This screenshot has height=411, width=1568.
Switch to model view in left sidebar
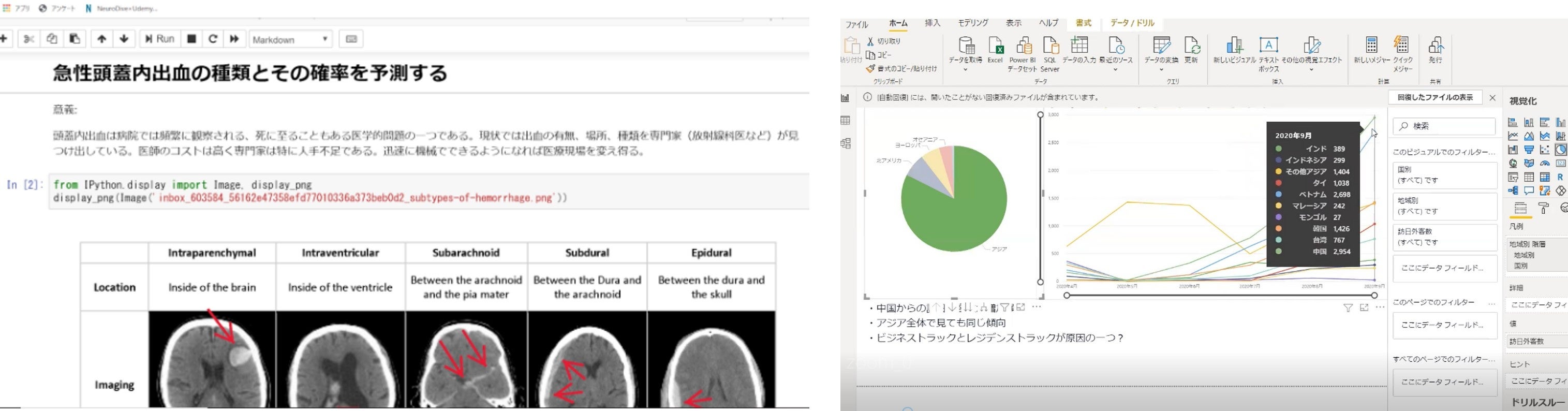(x=845, y=144)
